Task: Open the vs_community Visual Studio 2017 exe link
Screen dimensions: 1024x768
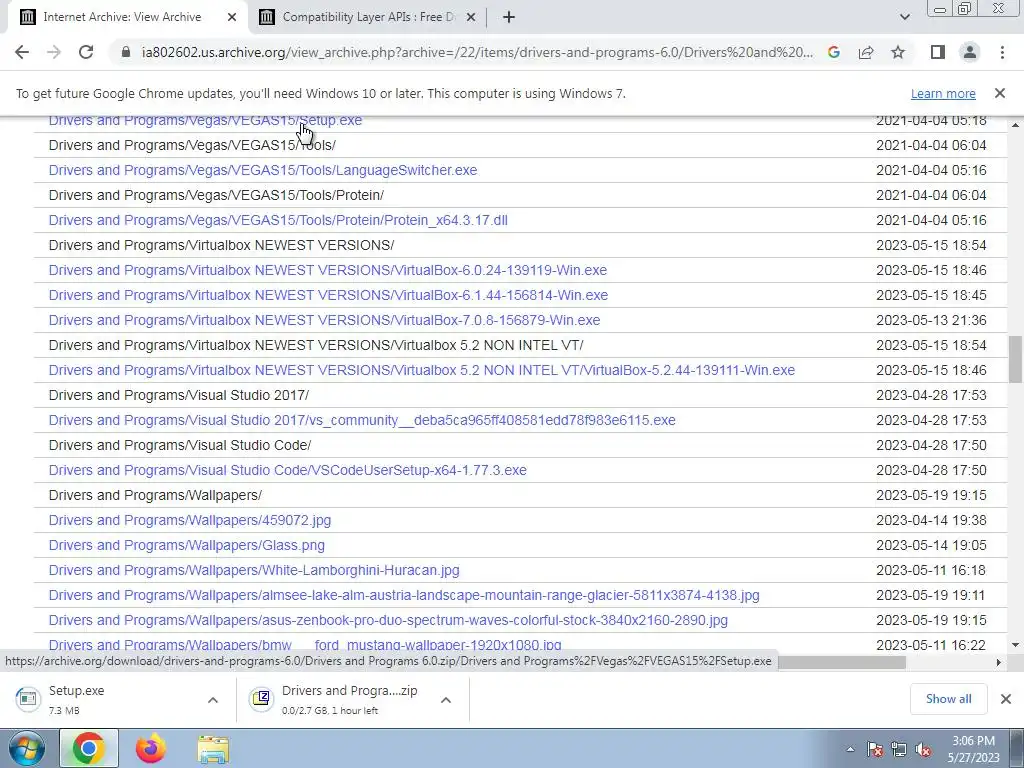Action: [x=362, y=420]
